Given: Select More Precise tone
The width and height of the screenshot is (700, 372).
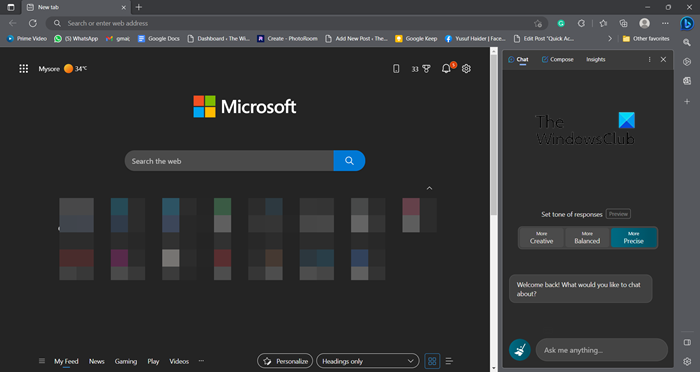Looking at the screenshot, I should (633, 238).
